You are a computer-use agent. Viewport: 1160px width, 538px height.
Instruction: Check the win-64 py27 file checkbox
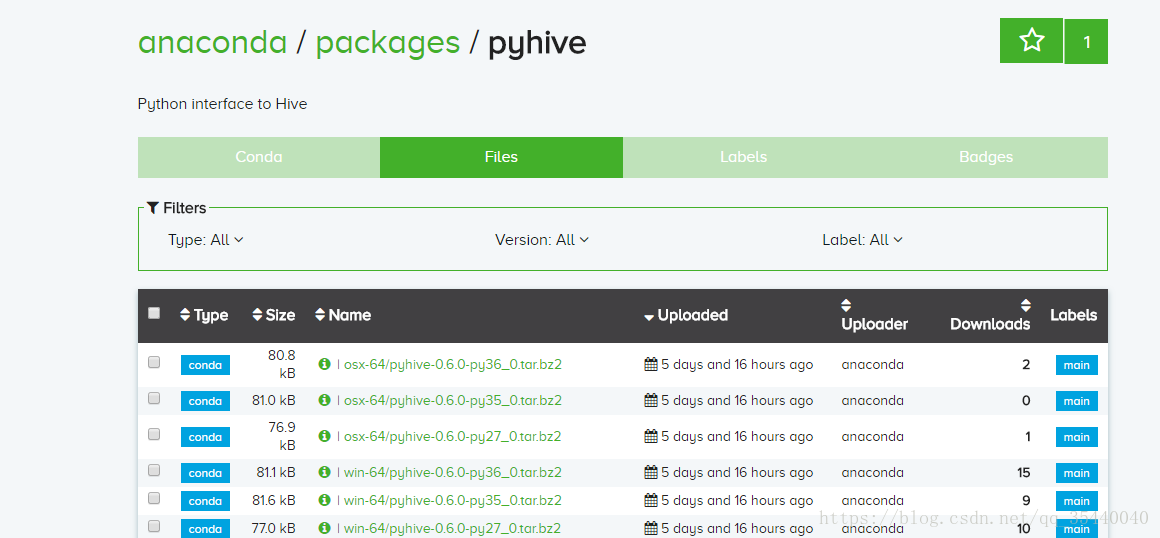(154, 526)
